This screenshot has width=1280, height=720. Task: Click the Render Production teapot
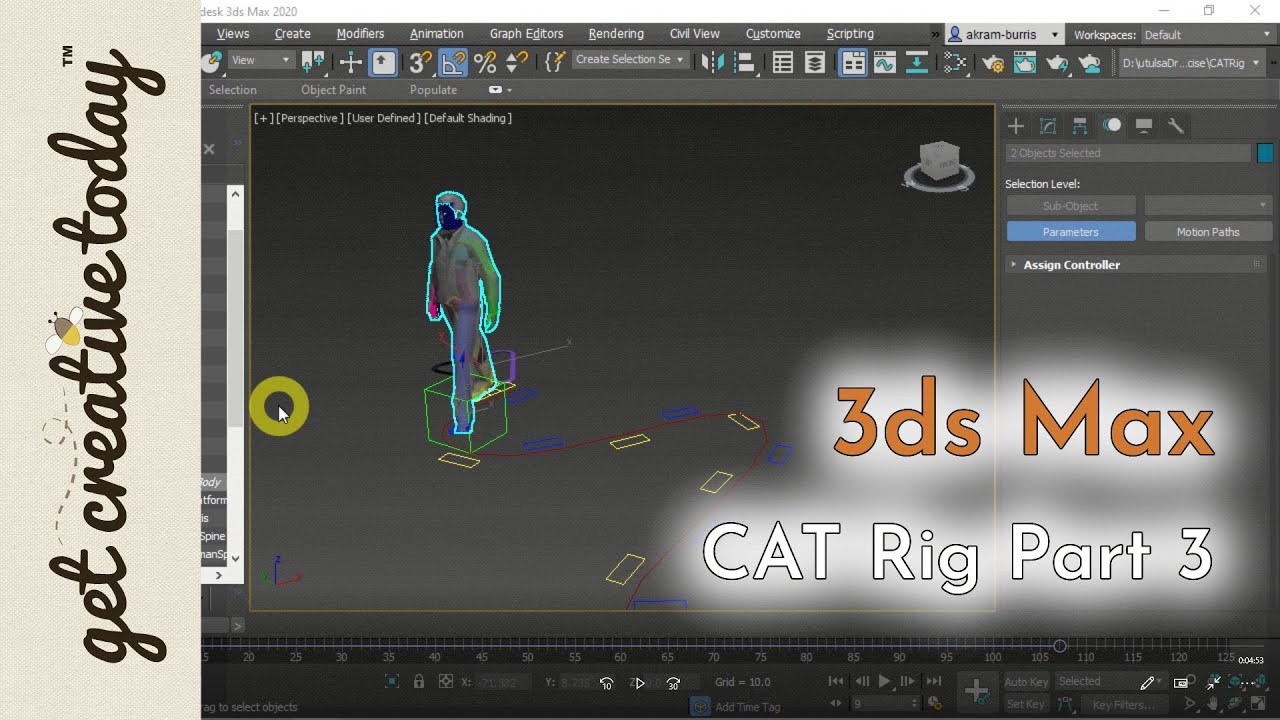[x=1057, y=62]
